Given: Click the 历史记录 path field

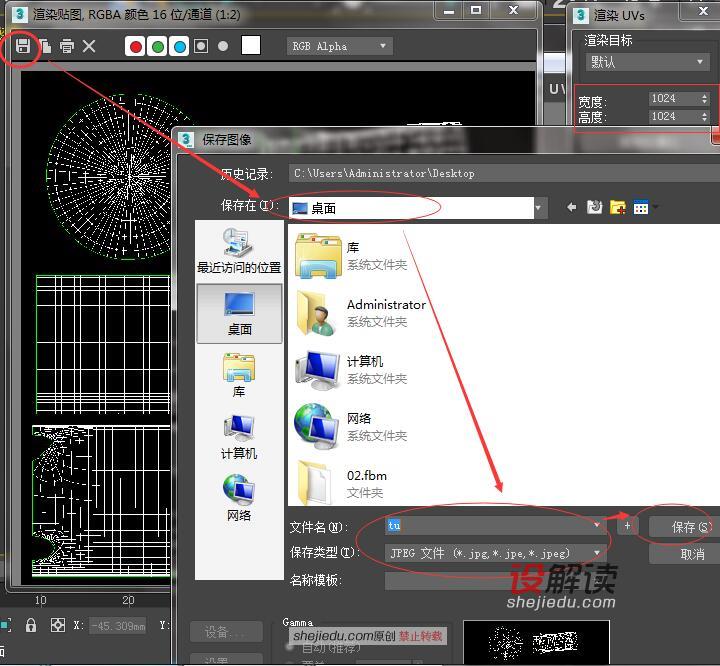Looking at the screenshot, I should point(504,174).
